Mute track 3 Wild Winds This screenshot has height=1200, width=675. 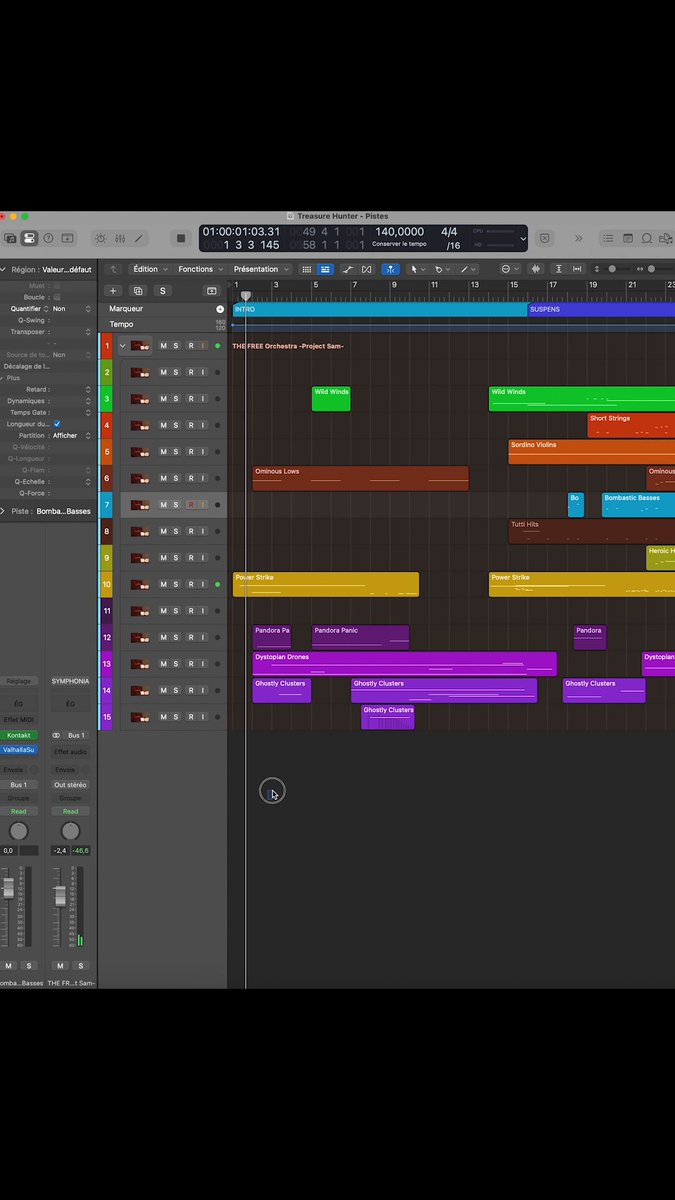pyautogui.click(x=163, y=398)
